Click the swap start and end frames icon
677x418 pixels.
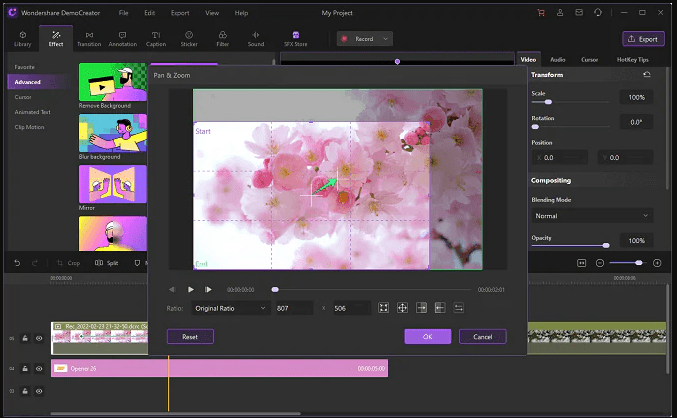pyautogui.click(x=459, y=308)
